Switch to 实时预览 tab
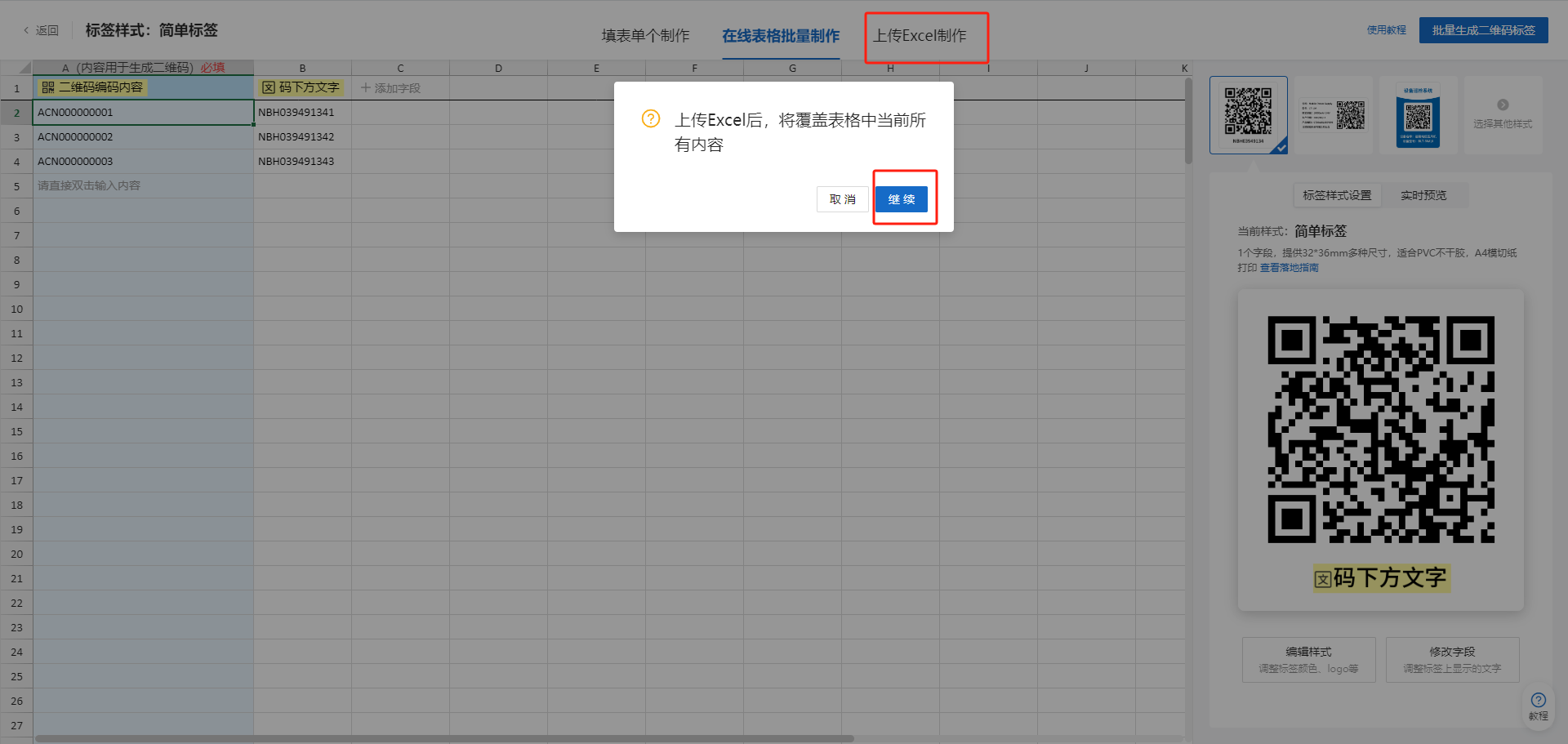This screenshot has height=744, width=1568. pos(1423,195)
